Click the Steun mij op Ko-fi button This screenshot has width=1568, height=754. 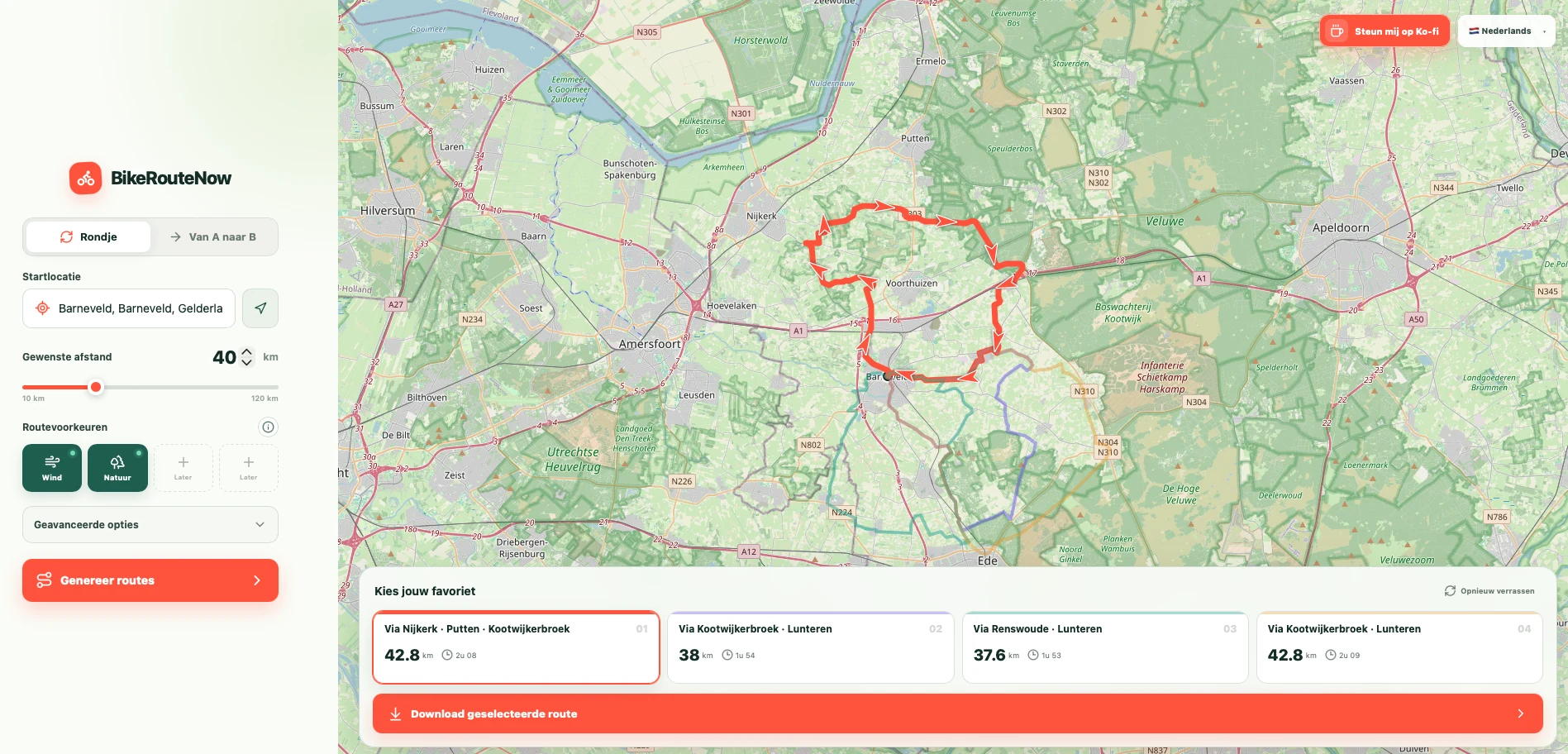click(1385, 31)
